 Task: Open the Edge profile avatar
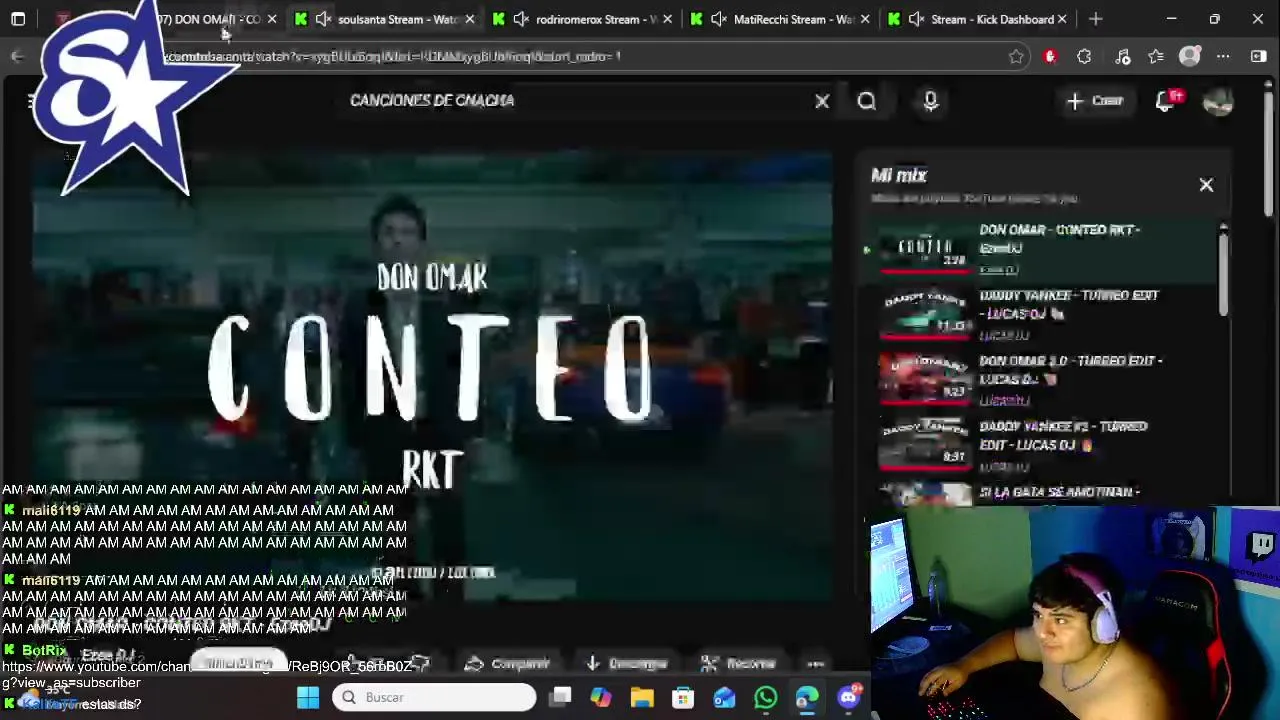pos(1189,57)
